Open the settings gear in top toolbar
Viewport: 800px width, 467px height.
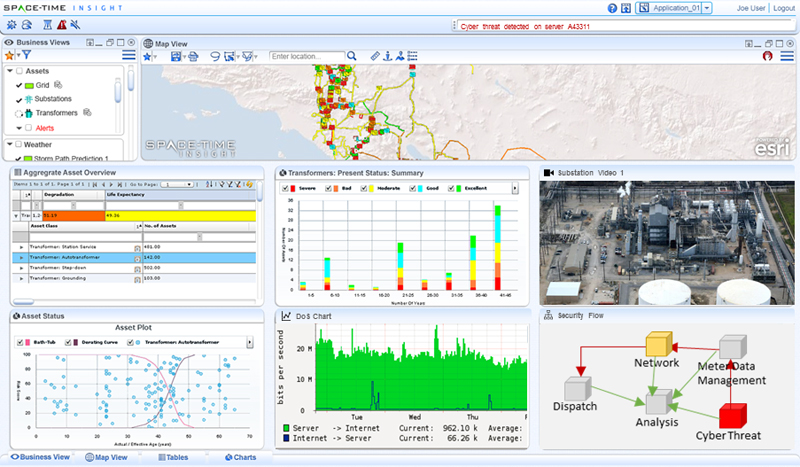[11, 24]
